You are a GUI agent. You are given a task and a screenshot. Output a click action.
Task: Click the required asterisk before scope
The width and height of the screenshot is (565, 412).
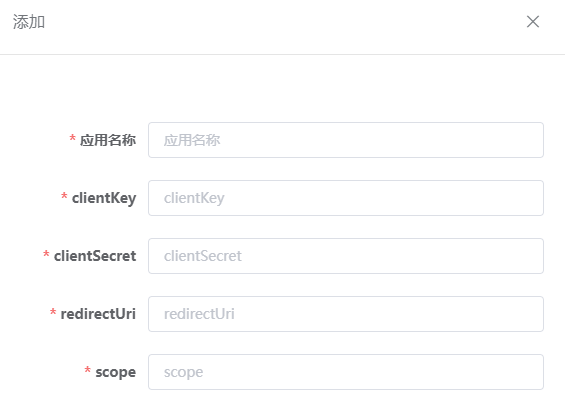[x=88, y=371]
